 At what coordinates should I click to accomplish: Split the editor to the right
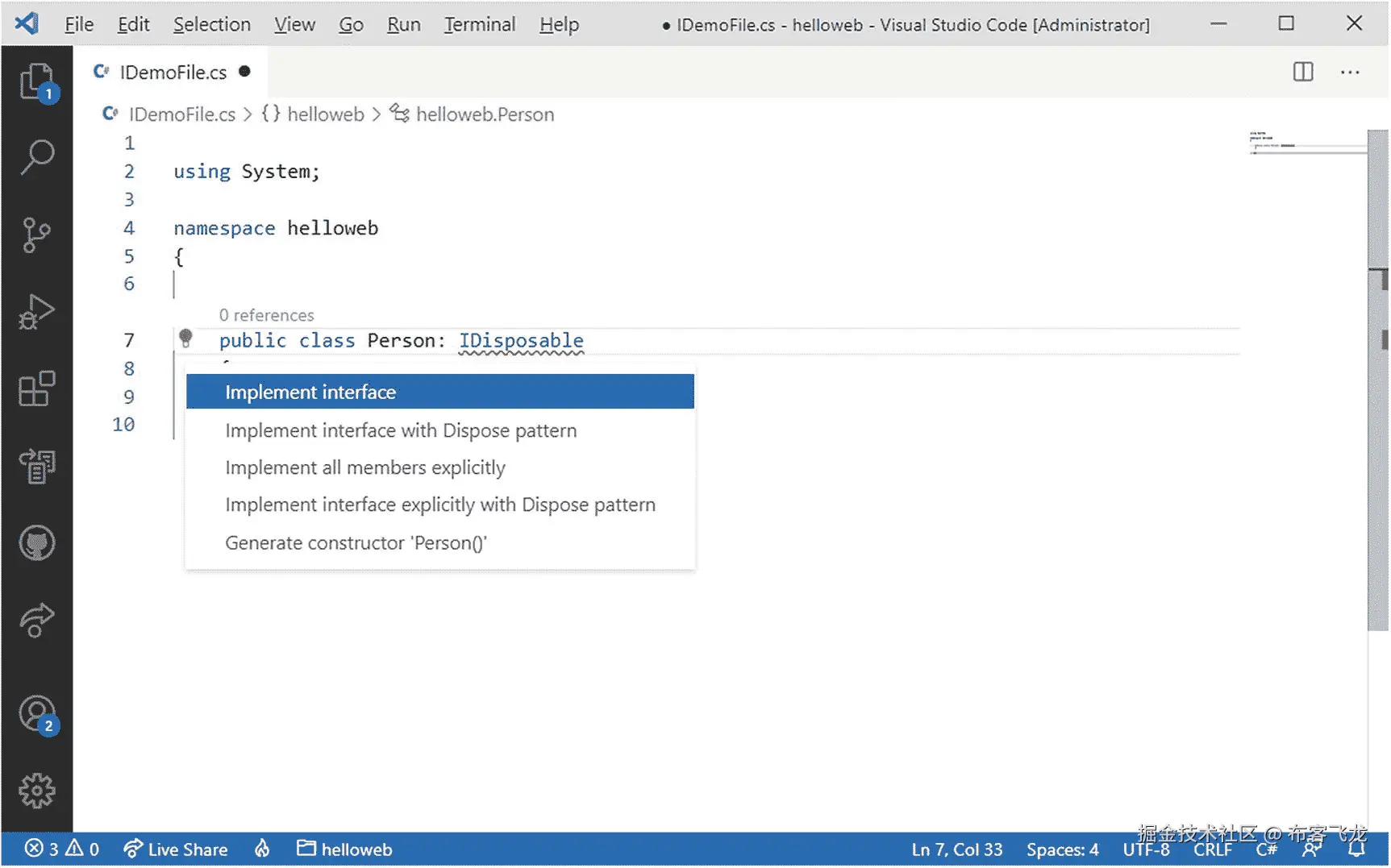click(x=1303, y=72)
